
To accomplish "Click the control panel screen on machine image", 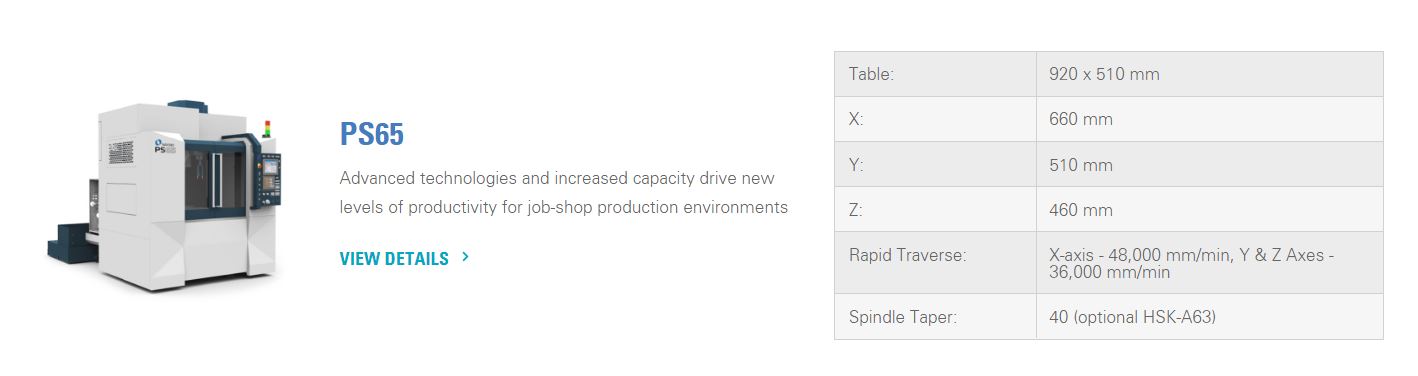I will pos(270,166).
